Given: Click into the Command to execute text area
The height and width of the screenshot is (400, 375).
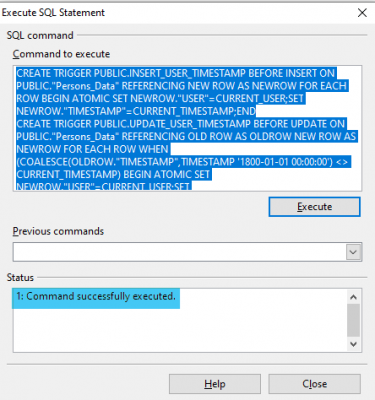Looking at the screenshot, I should (x=187, y=128).
